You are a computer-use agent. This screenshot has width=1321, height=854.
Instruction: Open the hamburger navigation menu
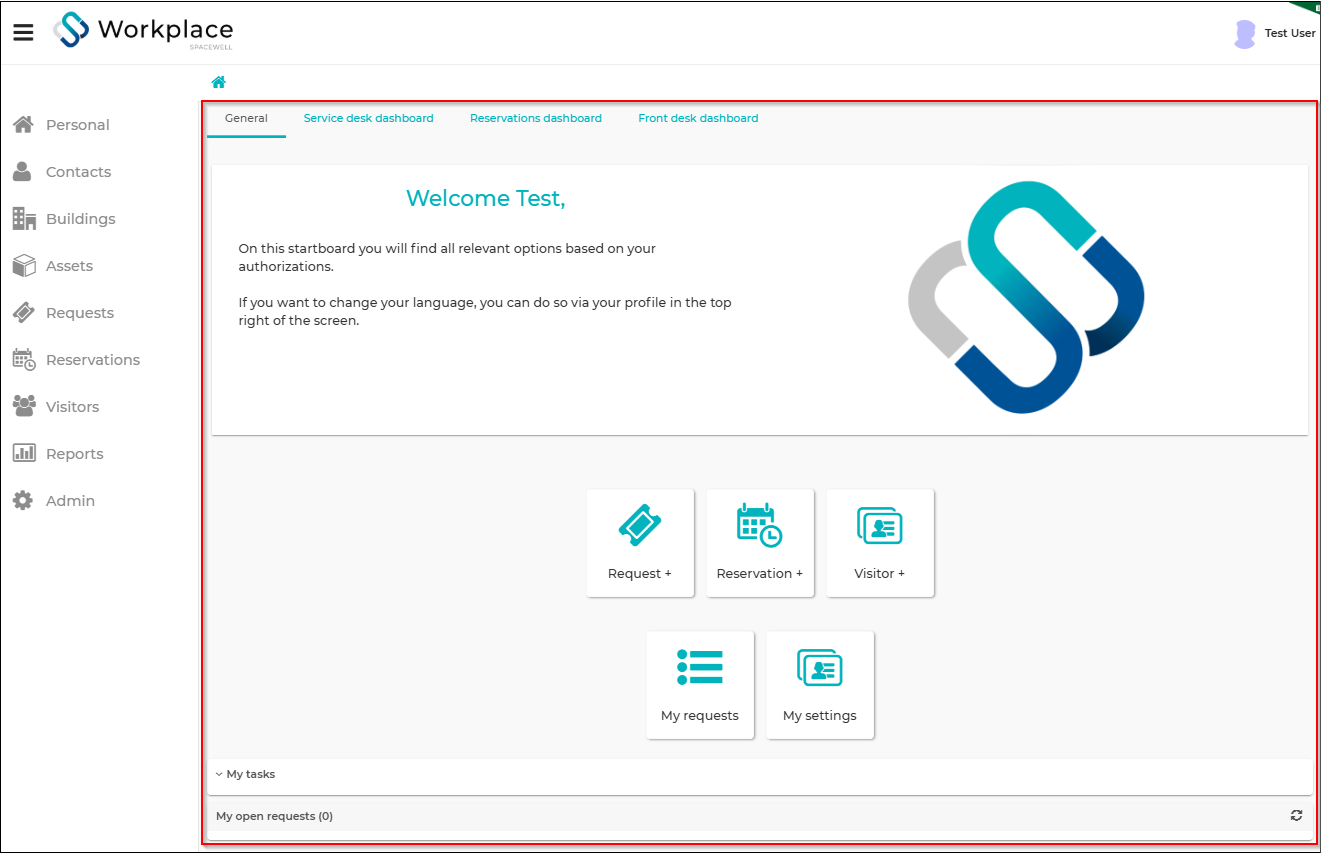click(x=23, y=33)
